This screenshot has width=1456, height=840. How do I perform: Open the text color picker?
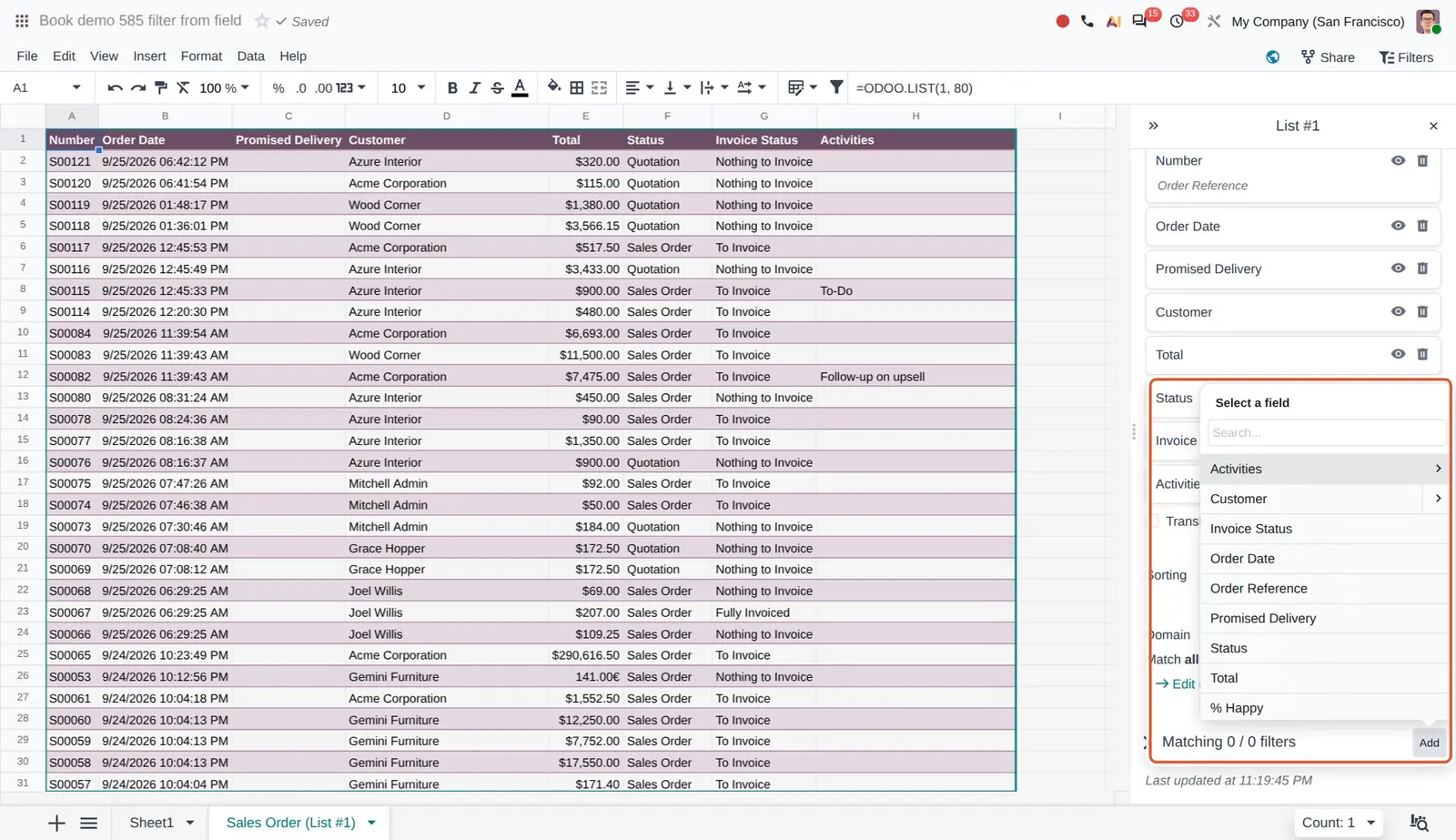point(520,87)
